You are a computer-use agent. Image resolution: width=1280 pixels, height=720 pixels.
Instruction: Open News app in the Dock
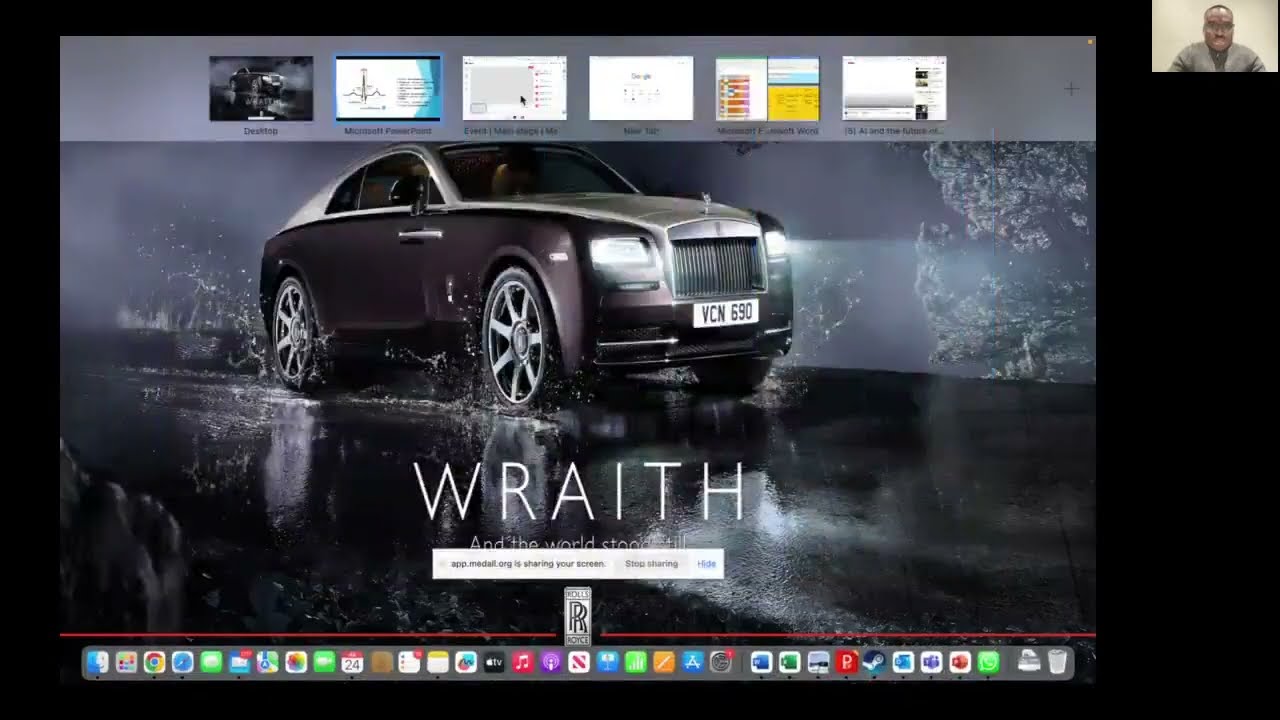pos(579,662)
